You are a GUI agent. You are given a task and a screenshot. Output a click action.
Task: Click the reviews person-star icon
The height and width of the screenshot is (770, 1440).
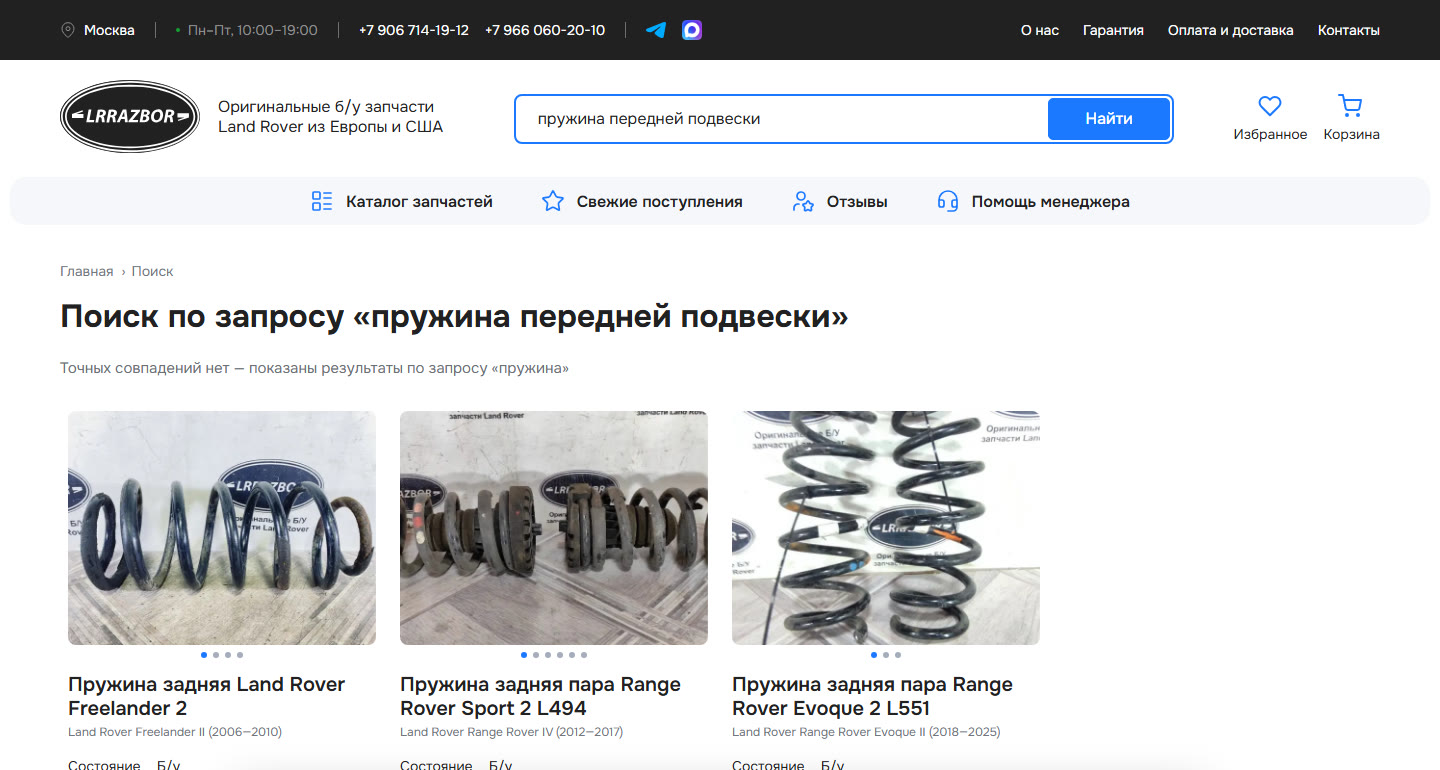click(x=803, y=201)
